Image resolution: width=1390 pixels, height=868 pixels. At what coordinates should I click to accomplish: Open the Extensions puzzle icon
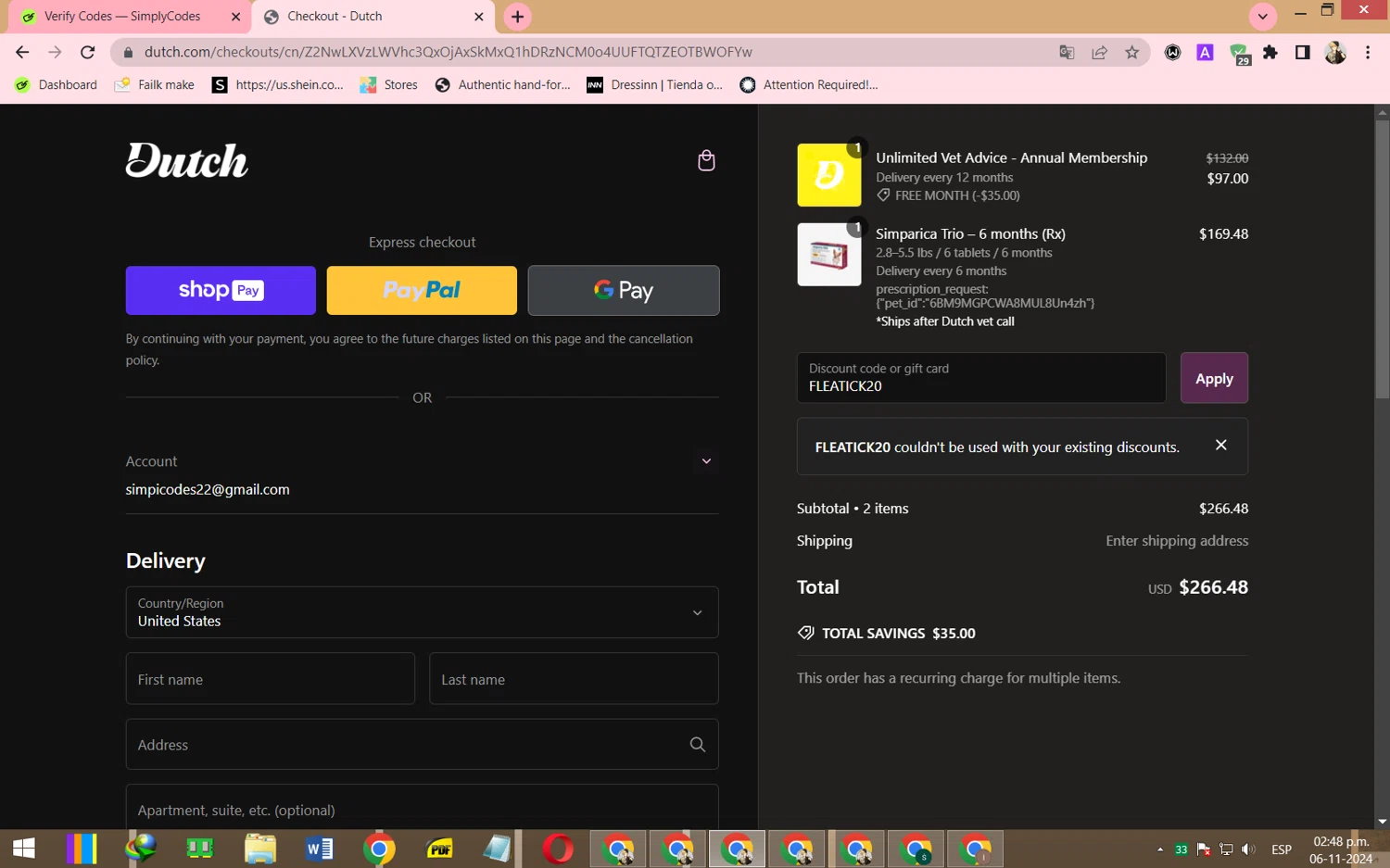pos(1270,53)
